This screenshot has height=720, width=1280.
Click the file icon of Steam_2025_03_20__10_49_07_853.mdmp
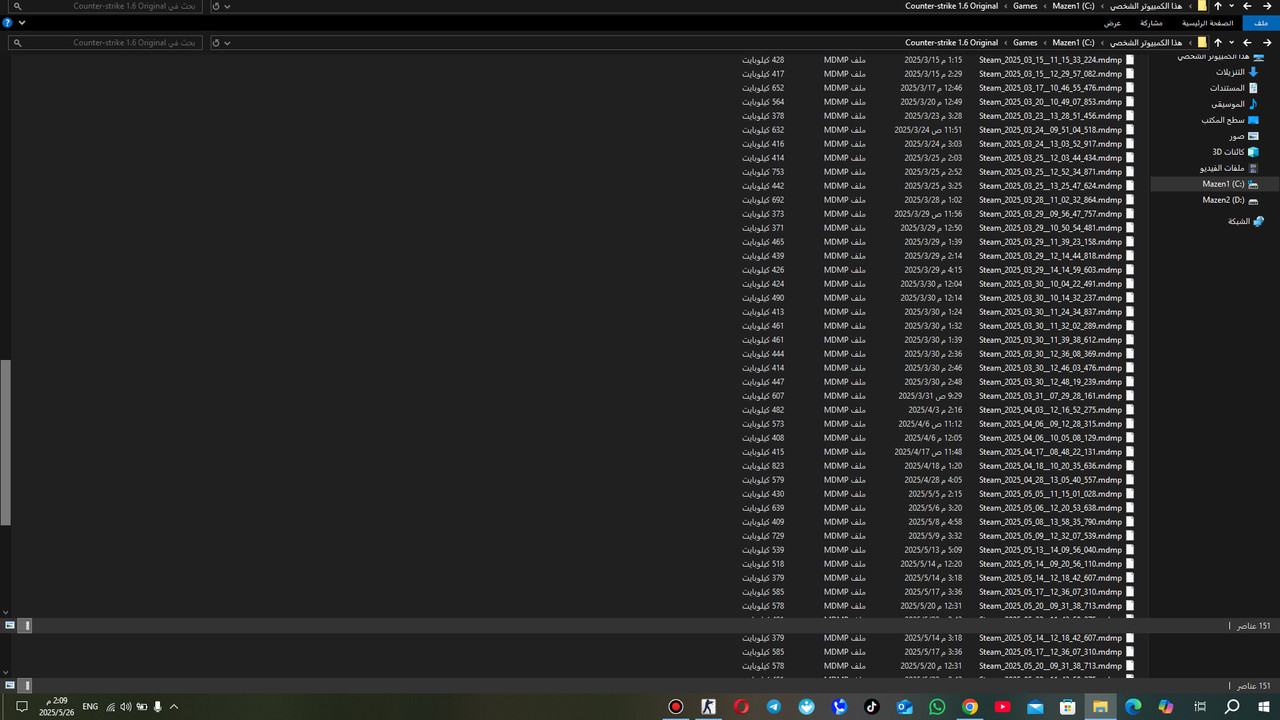click(1131, 102)
